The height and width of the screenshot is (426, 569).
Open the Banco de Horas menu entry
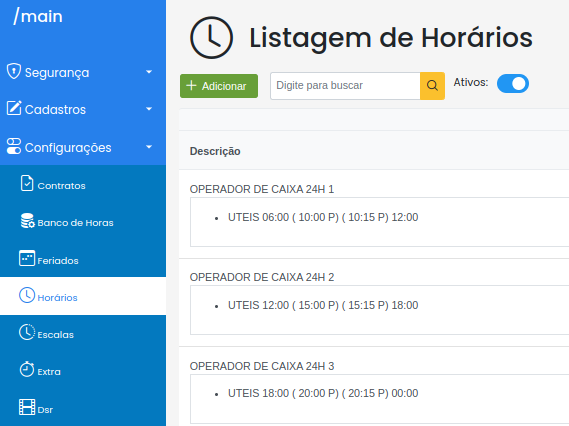coord(83,221)
